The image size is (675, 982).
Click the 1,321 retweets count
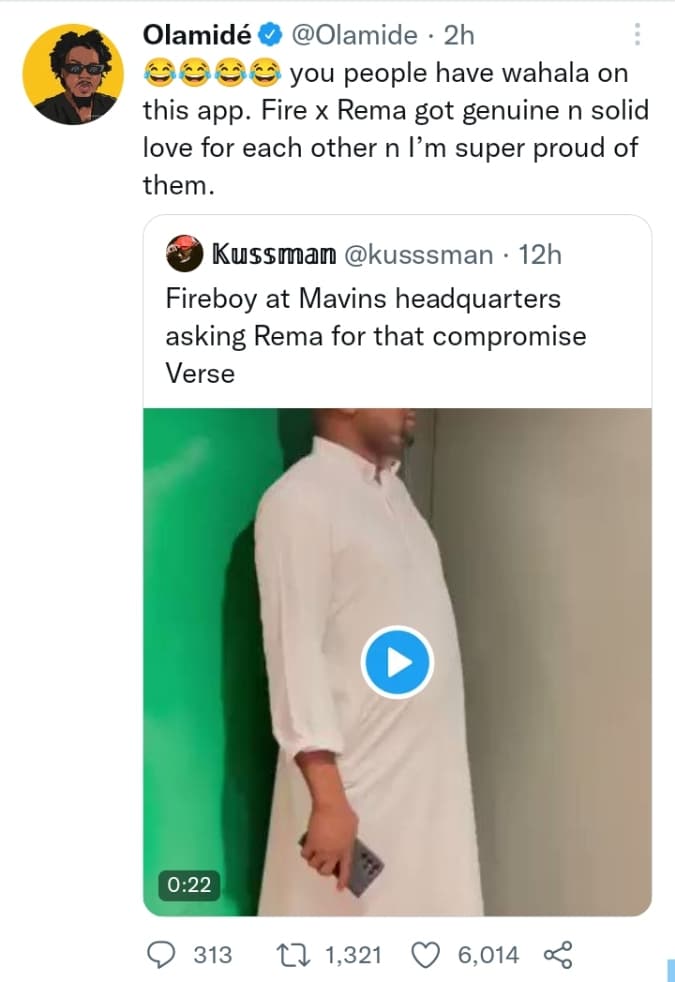click(353, 955)
